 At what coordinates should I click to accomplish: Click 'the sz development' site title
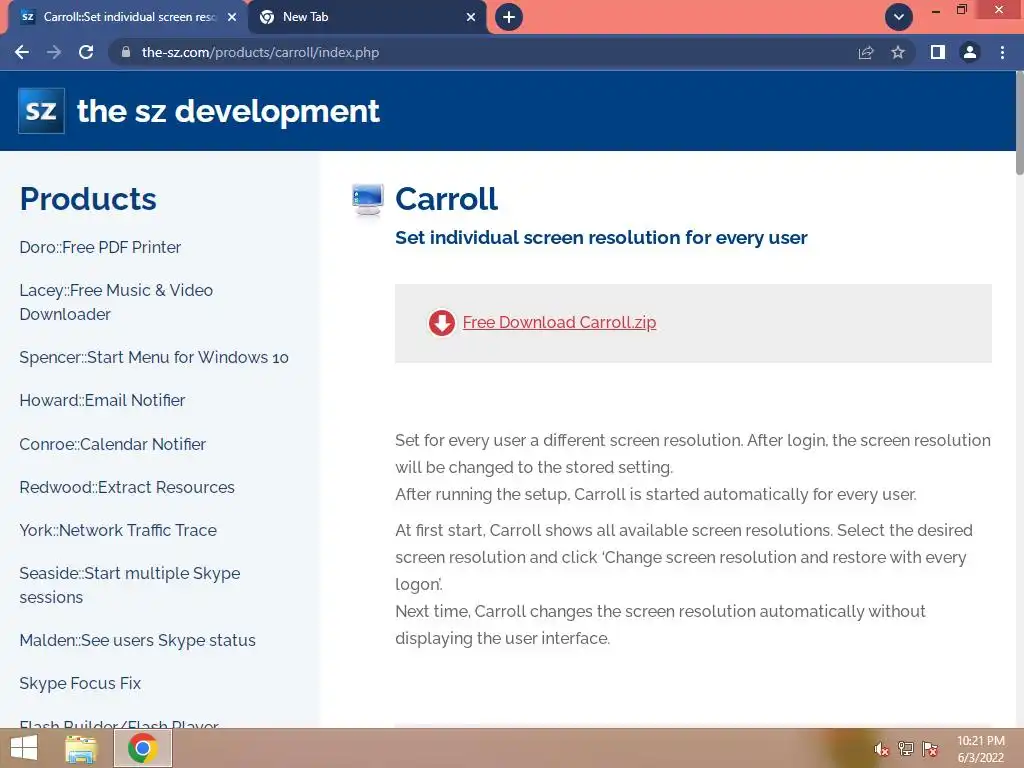[228, 111]
